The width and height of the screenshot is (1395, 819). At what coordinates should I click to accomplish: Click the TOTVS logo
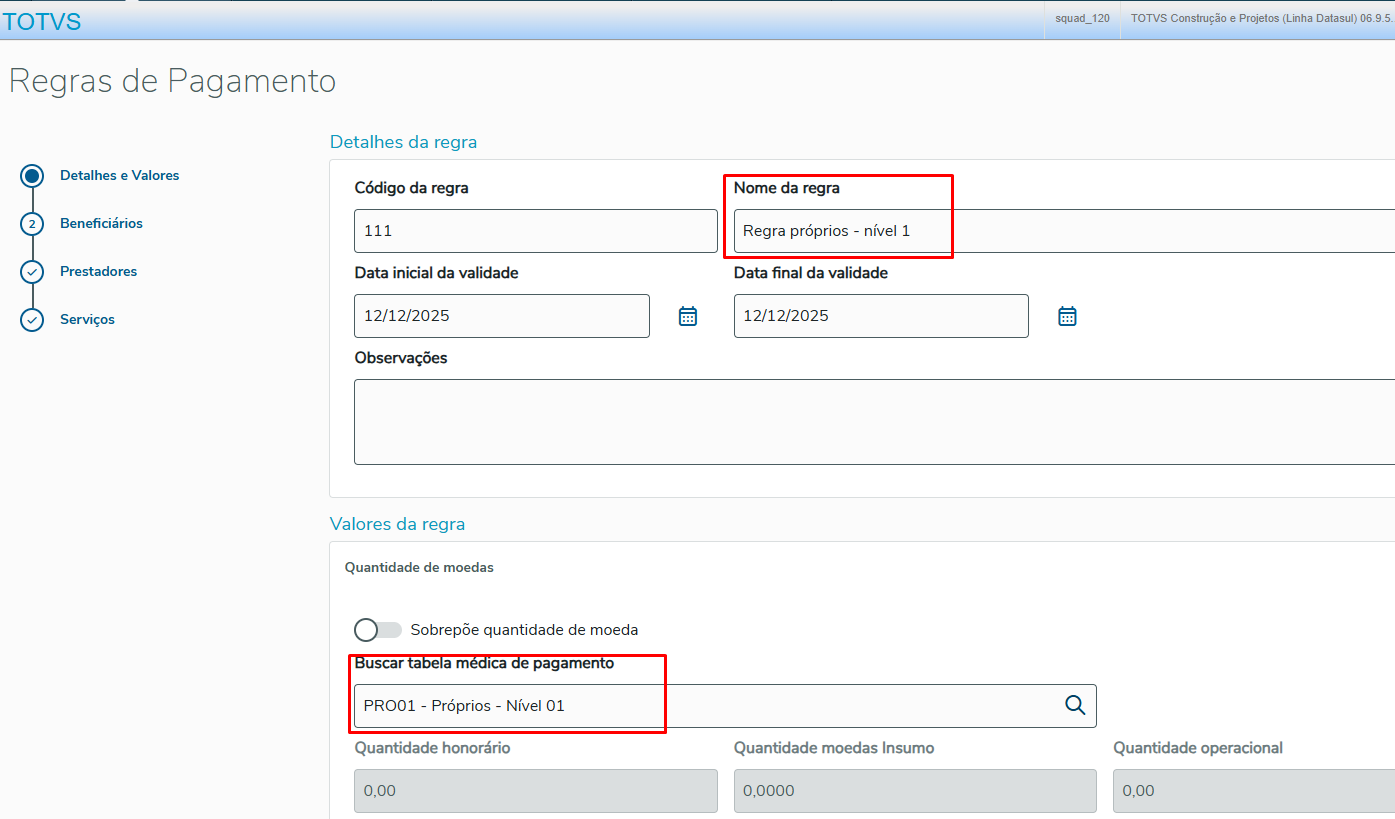42,22
